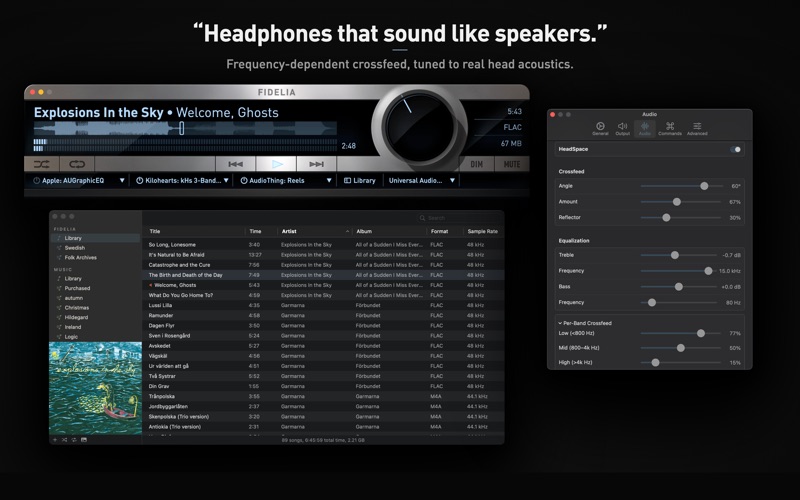The height and width of the screenshot is (500, 800).
Task: Click the Bass slider handle
Action: 679,287
